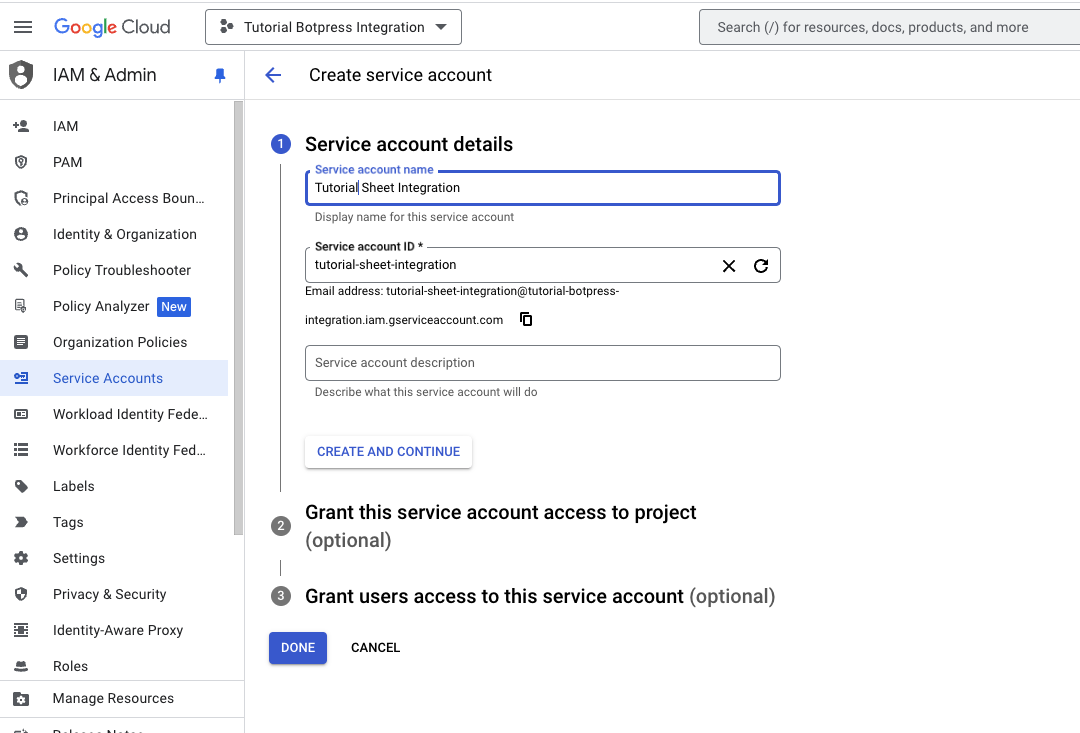
Task: Copy the service account email address
Action: point(526,320)
